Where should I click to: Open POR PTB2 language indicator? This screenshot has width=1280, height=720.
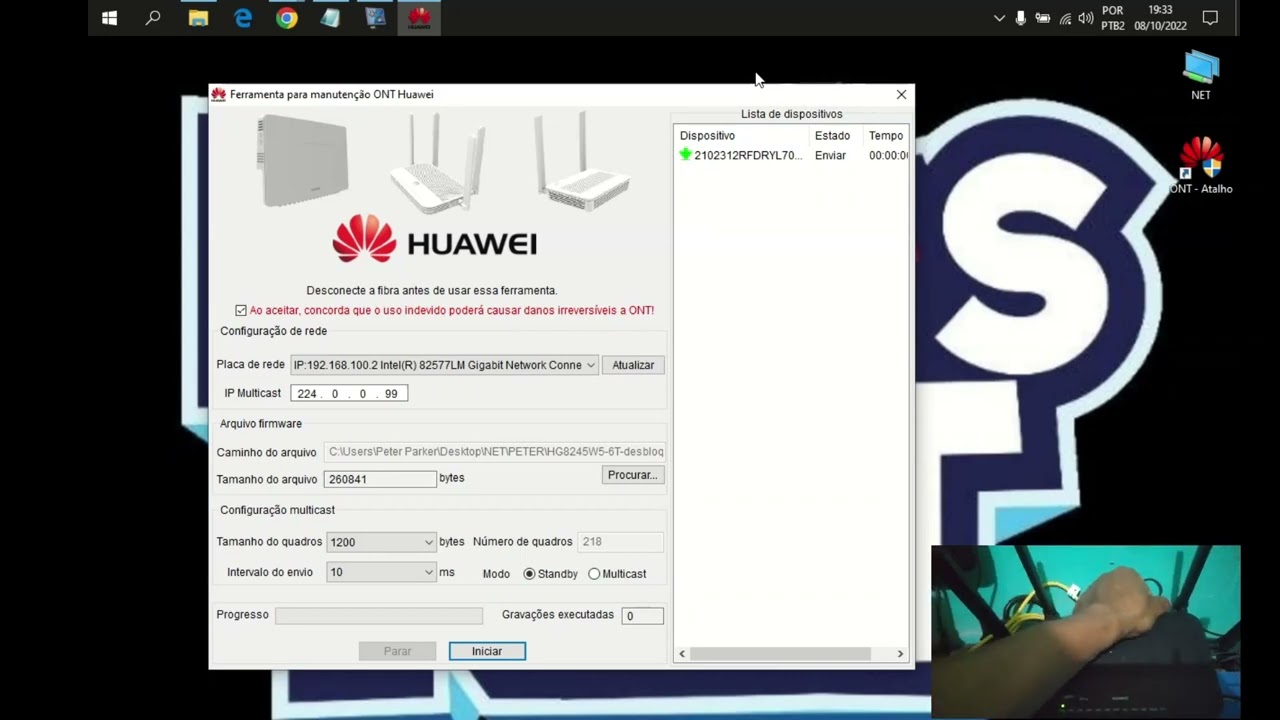(x=1113, y=18)
